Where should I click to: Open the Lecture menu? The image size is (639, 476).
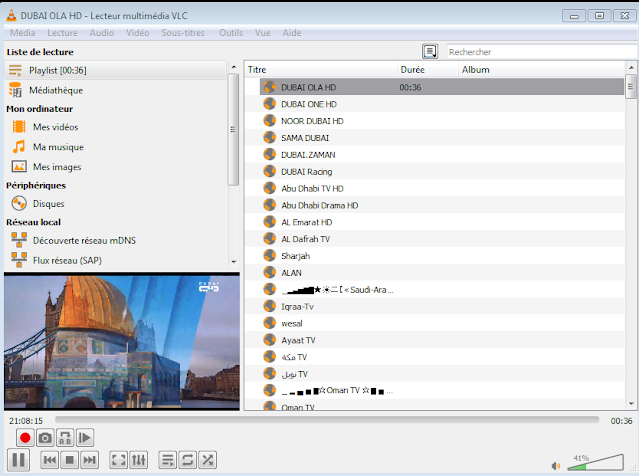point(62,33)
